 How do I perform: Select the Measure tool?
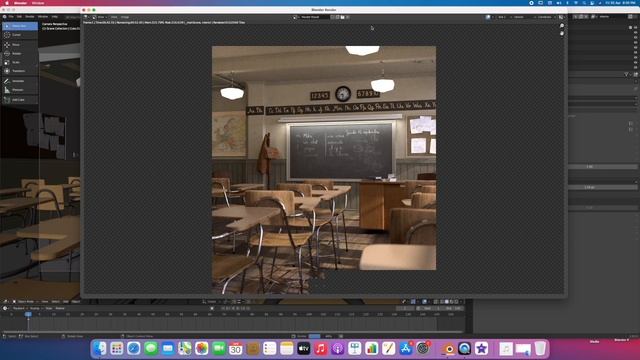click(20, 90)
